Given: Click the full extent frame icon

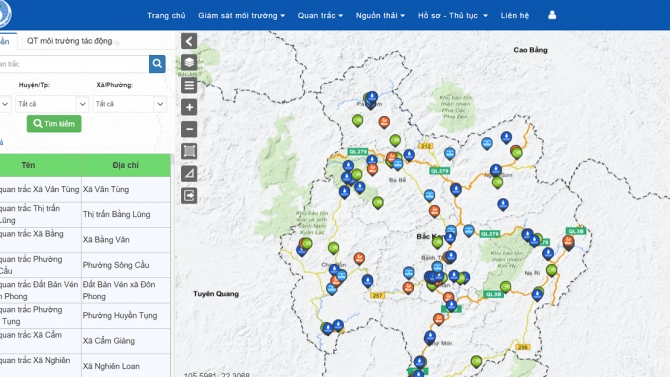Looking at the screenshot, I should 189,151.
